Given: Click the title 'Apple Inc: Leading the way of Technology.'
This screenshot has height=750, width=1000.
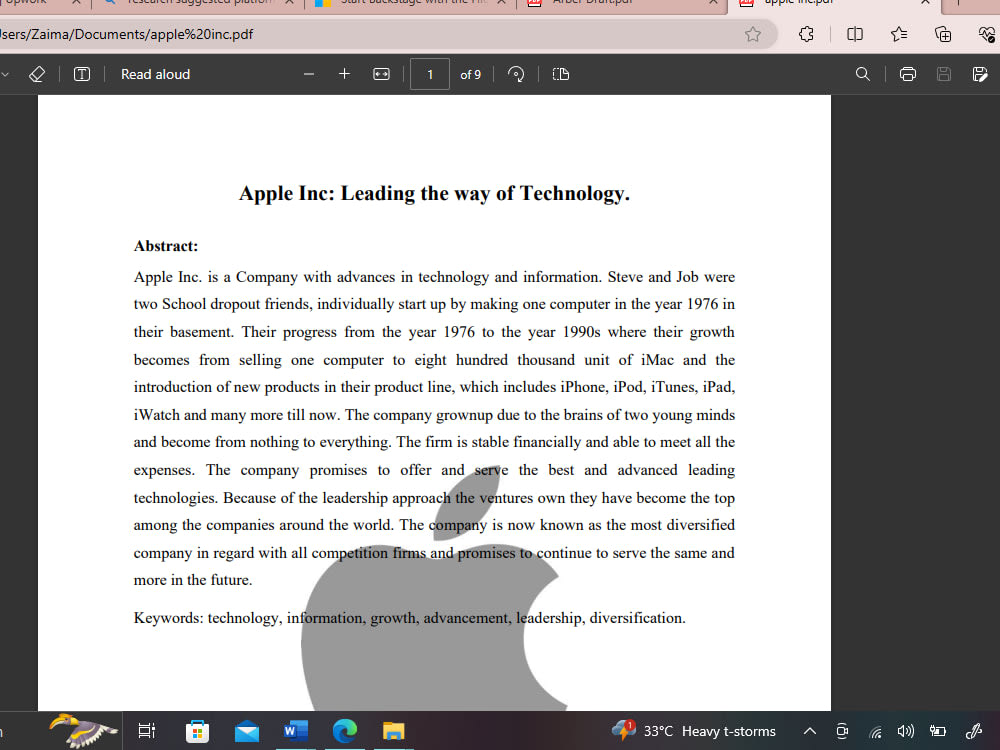Looking at the screenshot, I should click(434, 193).
